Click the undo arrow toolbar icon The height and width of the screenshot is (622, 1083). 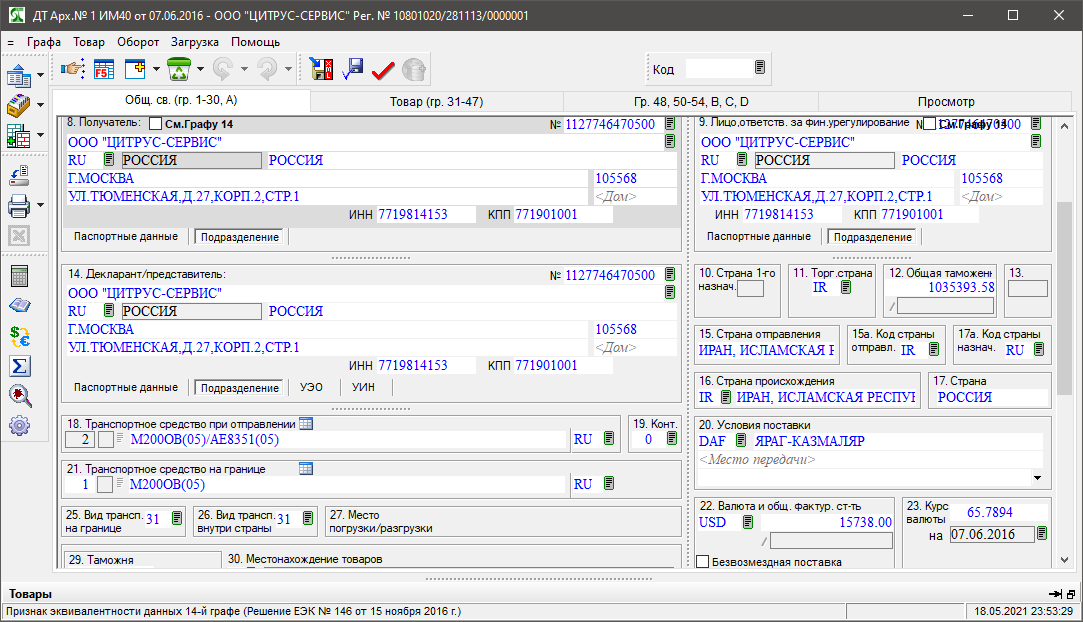[223, 69]
